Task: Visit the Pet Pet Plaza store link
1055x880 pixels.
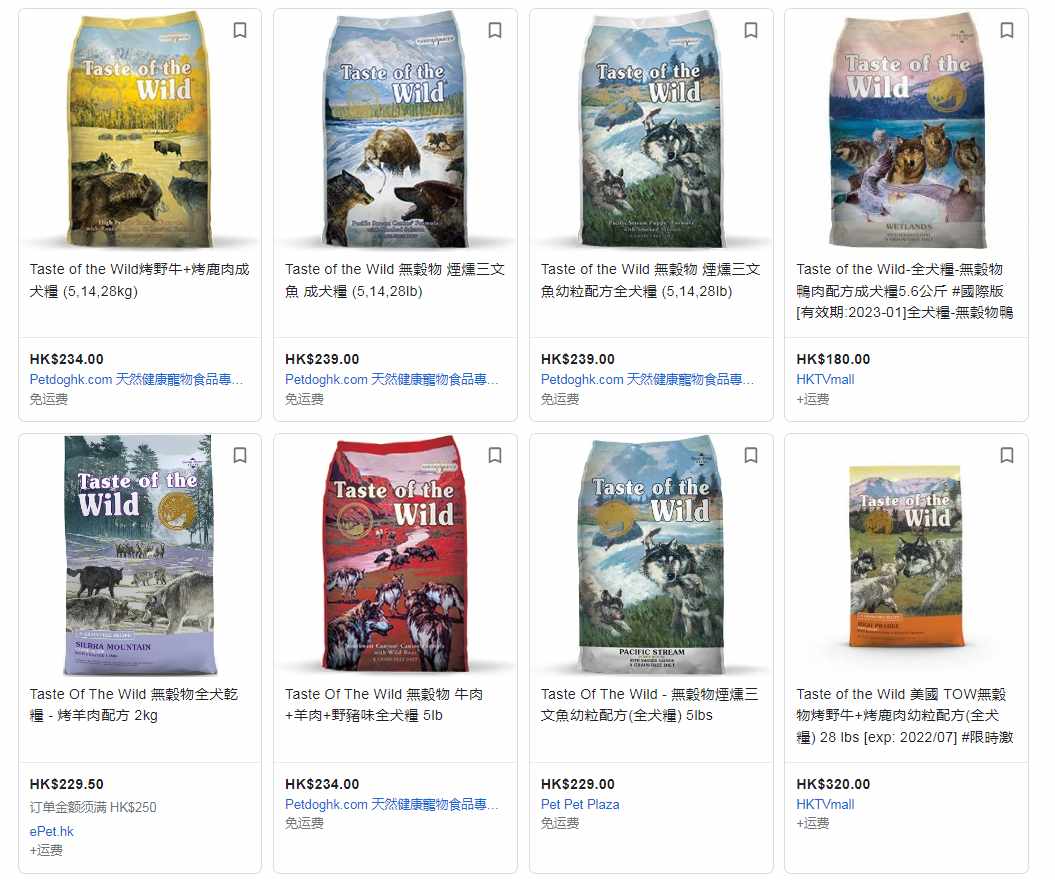Action: tap(580, 805)
